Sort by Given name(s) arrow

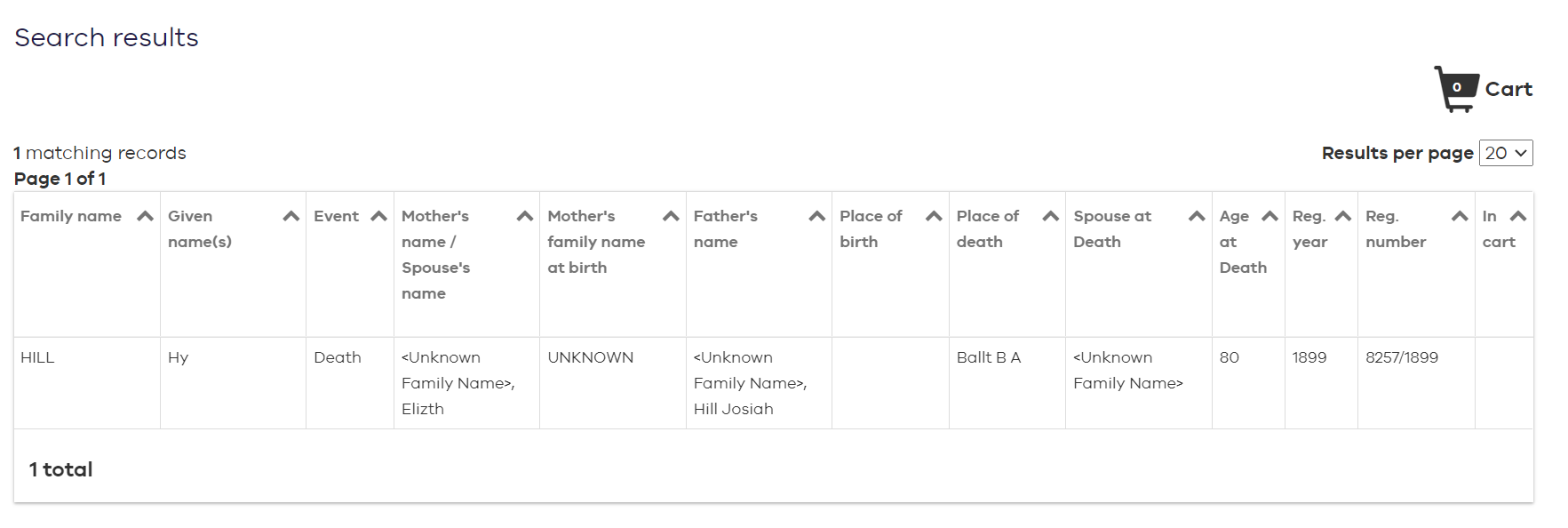(x=291, y=216)
